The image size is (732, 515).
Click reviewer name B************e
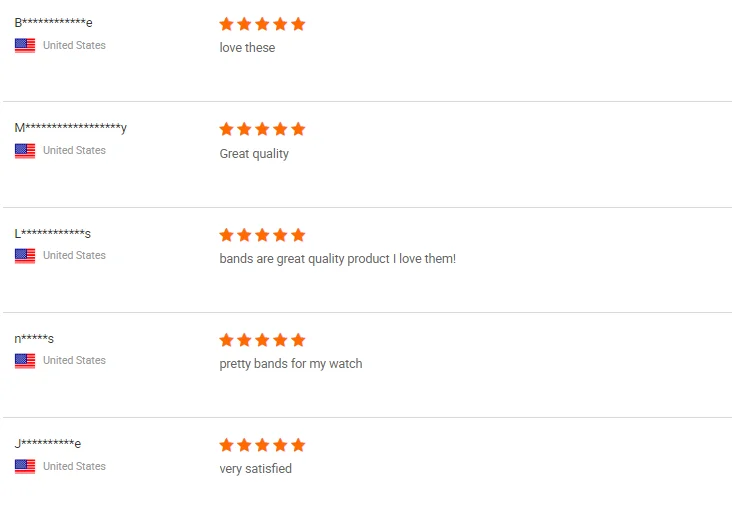[53, 23]
